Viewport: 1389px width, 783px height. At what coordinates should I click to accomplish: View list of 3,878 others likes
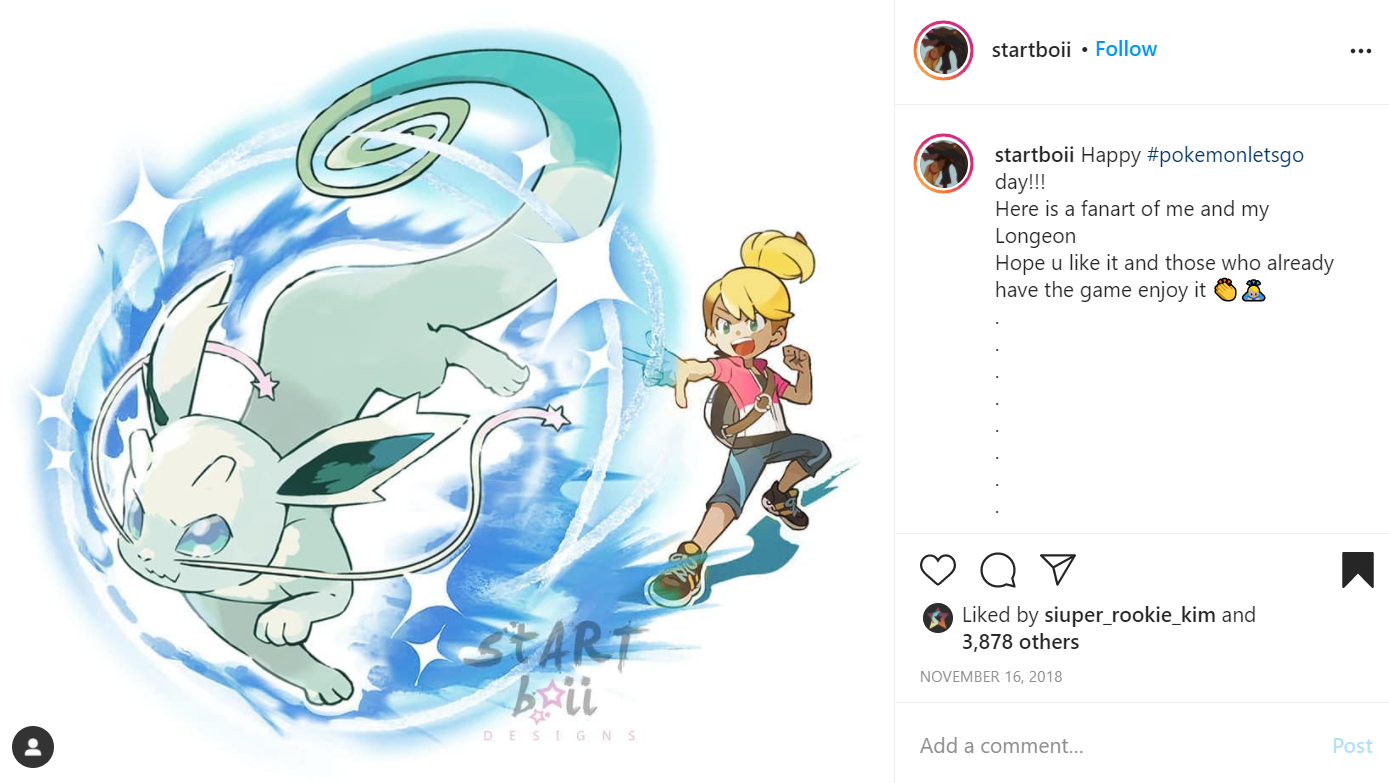click(x=1020, y=642)
